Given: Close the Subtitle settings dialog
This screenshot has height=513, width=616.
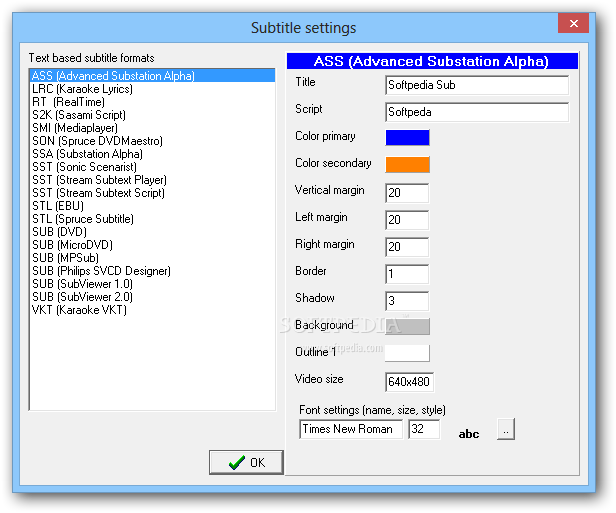Looking at the screenshot, I should click(574, 24).
